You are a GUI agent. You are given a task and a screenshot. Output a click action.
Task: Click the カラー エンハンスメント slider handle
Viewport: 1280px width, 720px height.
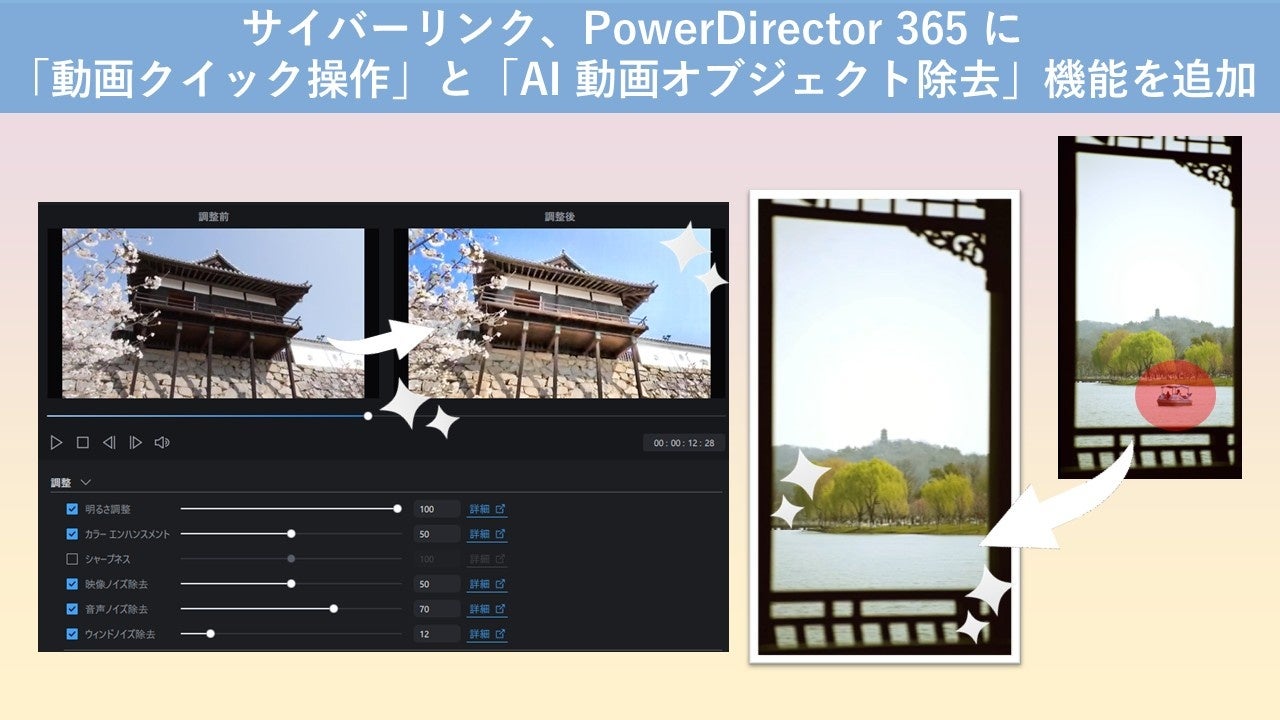point(291,534)
